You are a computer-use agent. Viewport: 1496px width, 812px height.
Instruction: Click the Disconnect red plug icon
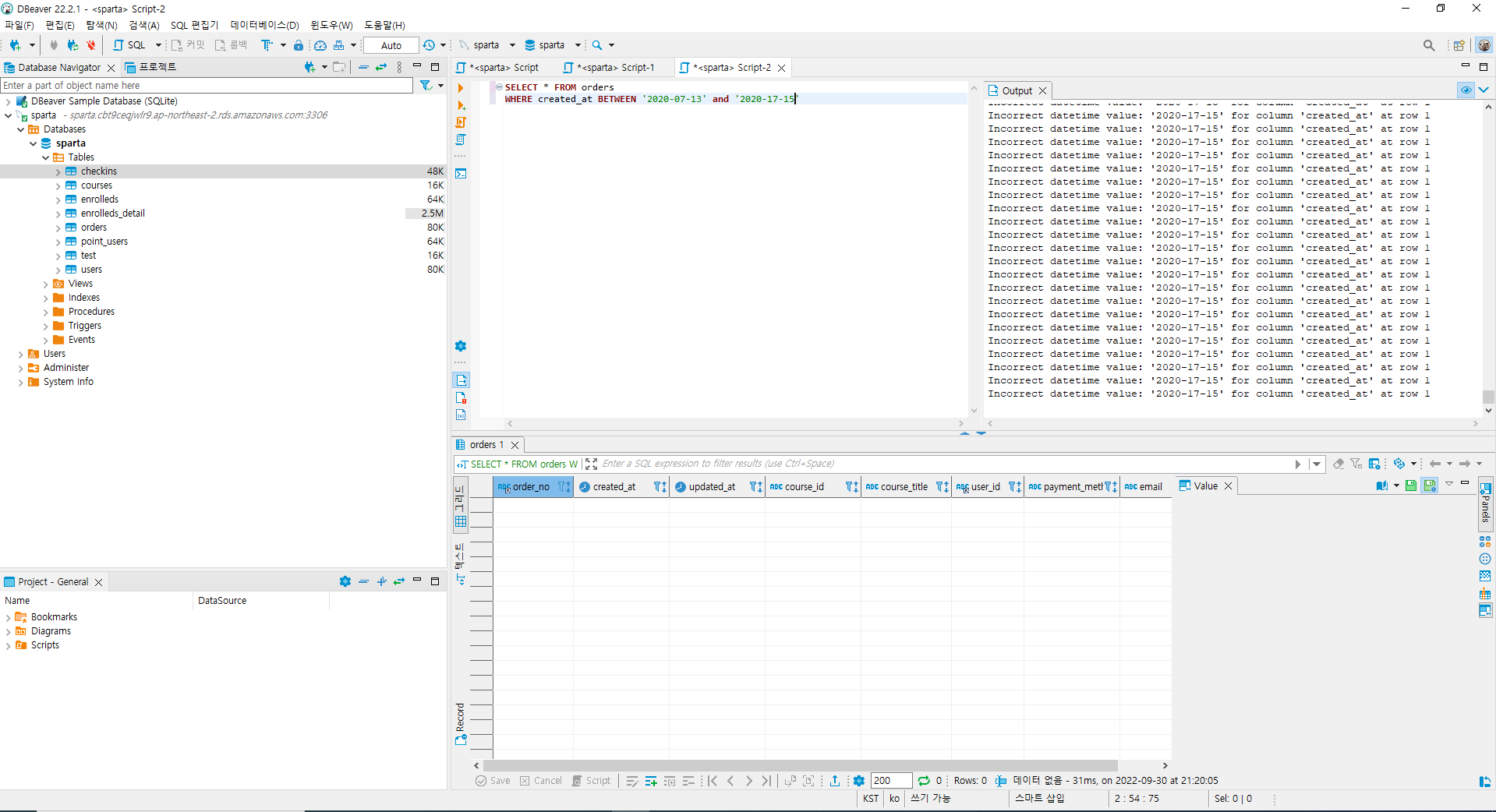pyautogui.click(x=91, y=45)
